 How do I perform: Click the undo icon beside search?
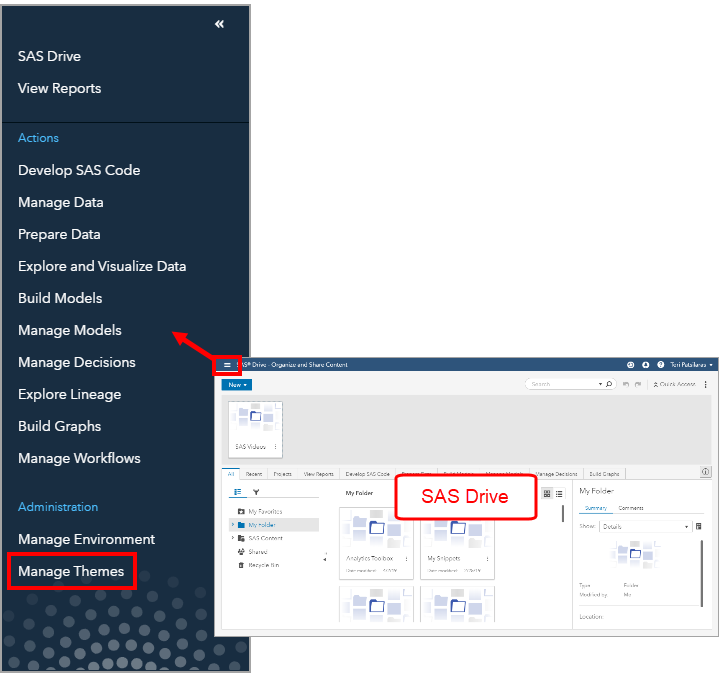point(625,384)
